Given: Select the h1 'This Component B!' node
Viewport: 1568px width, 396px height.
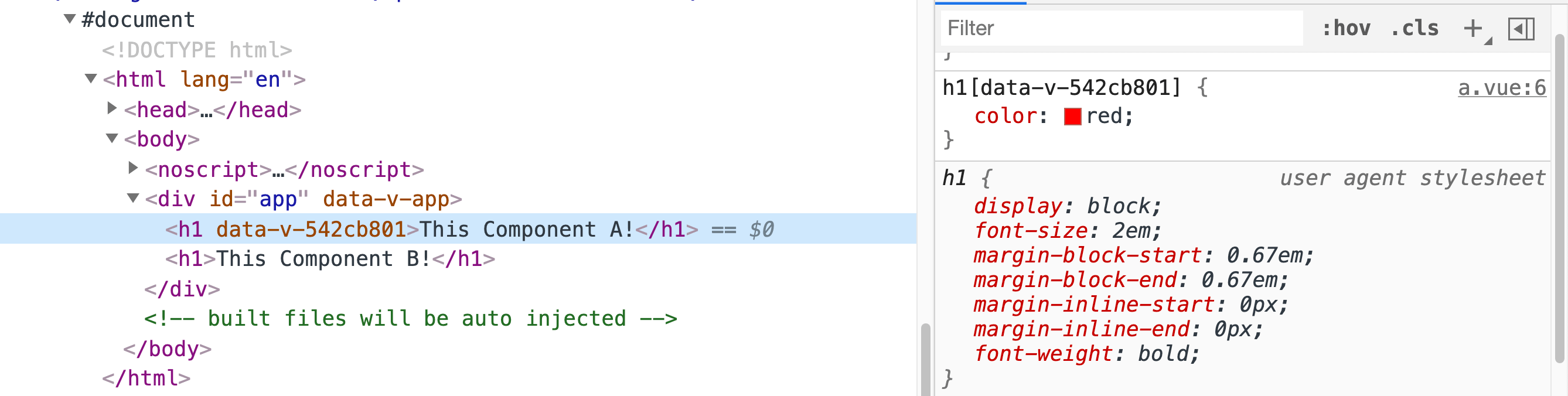Looking at the screenshot, I should 330,259.
